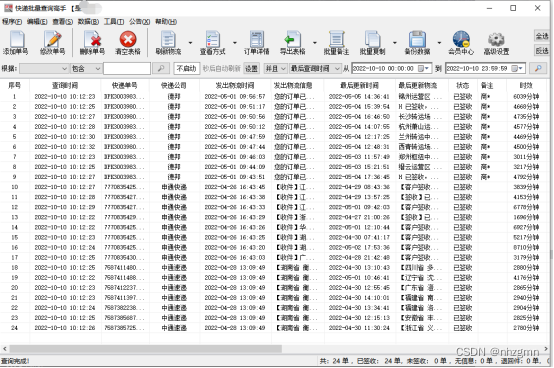Open the 并且 logic dropdown
Viewport: 554px width, 368px height.
point(275,68)
